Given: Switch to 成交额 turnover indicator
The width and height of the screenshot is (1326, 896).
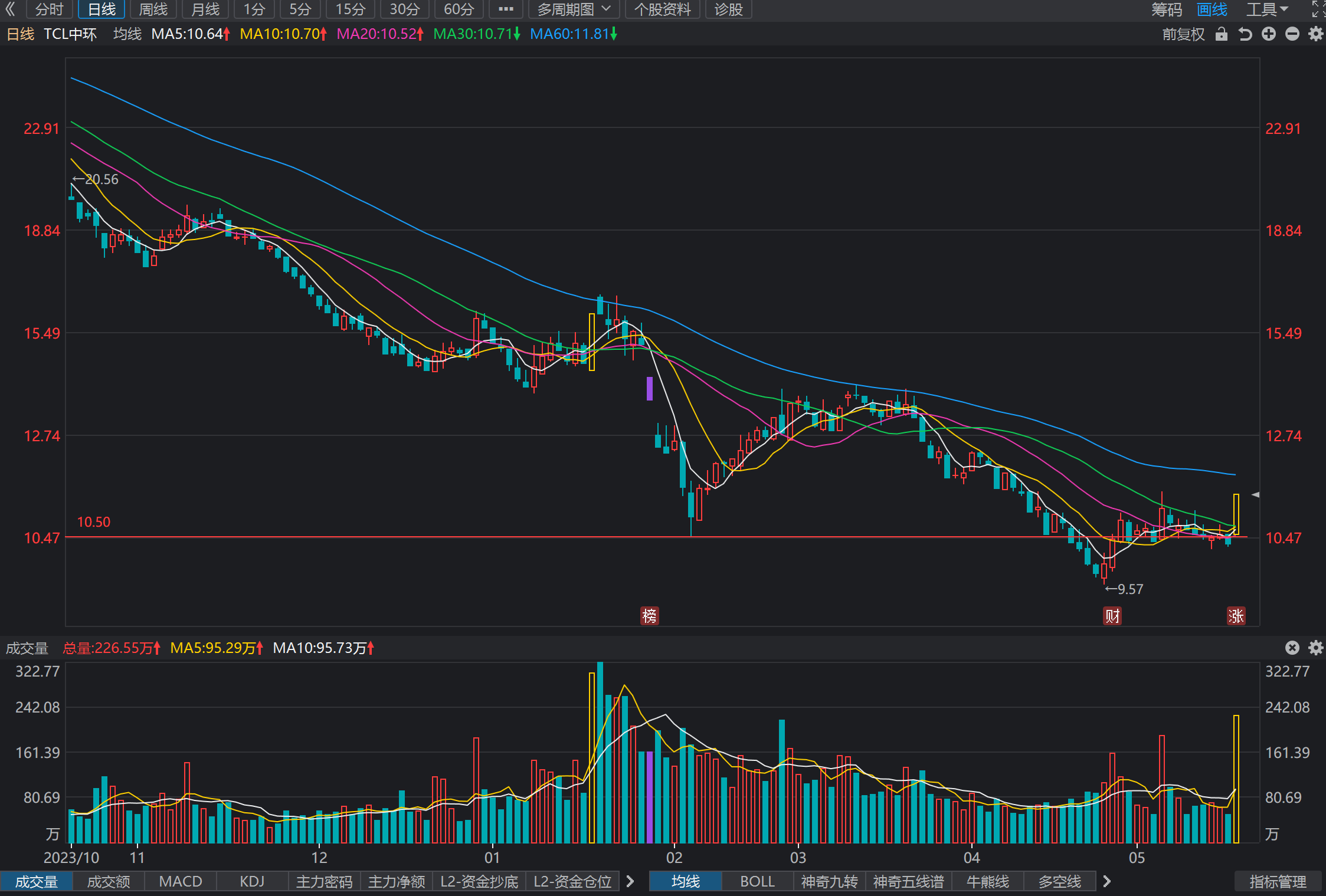Looking at the screenshot, I should pyautogui.click(x=109, y=881).
